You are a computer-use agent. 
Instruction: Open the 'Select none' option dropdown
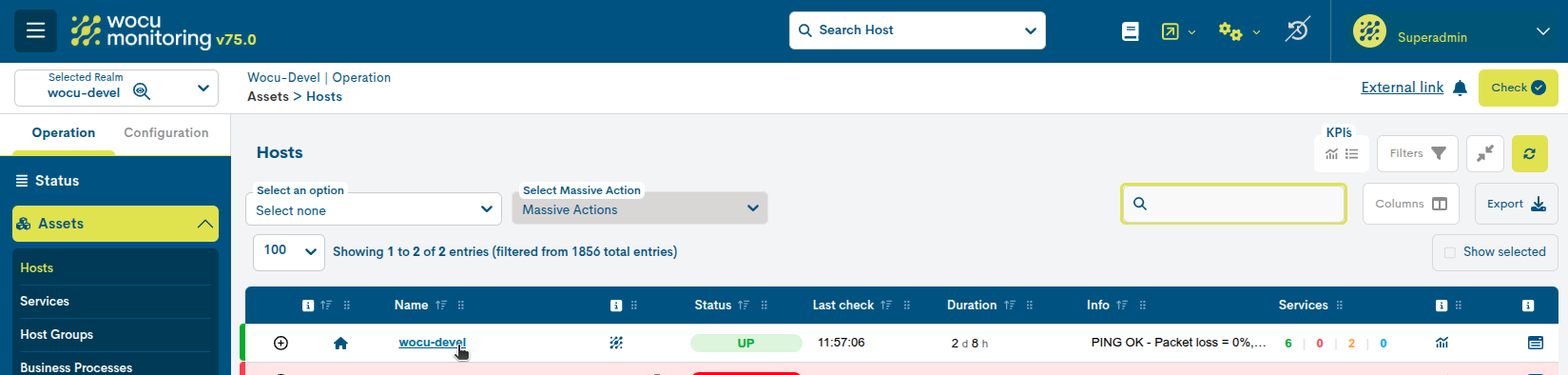374,209
